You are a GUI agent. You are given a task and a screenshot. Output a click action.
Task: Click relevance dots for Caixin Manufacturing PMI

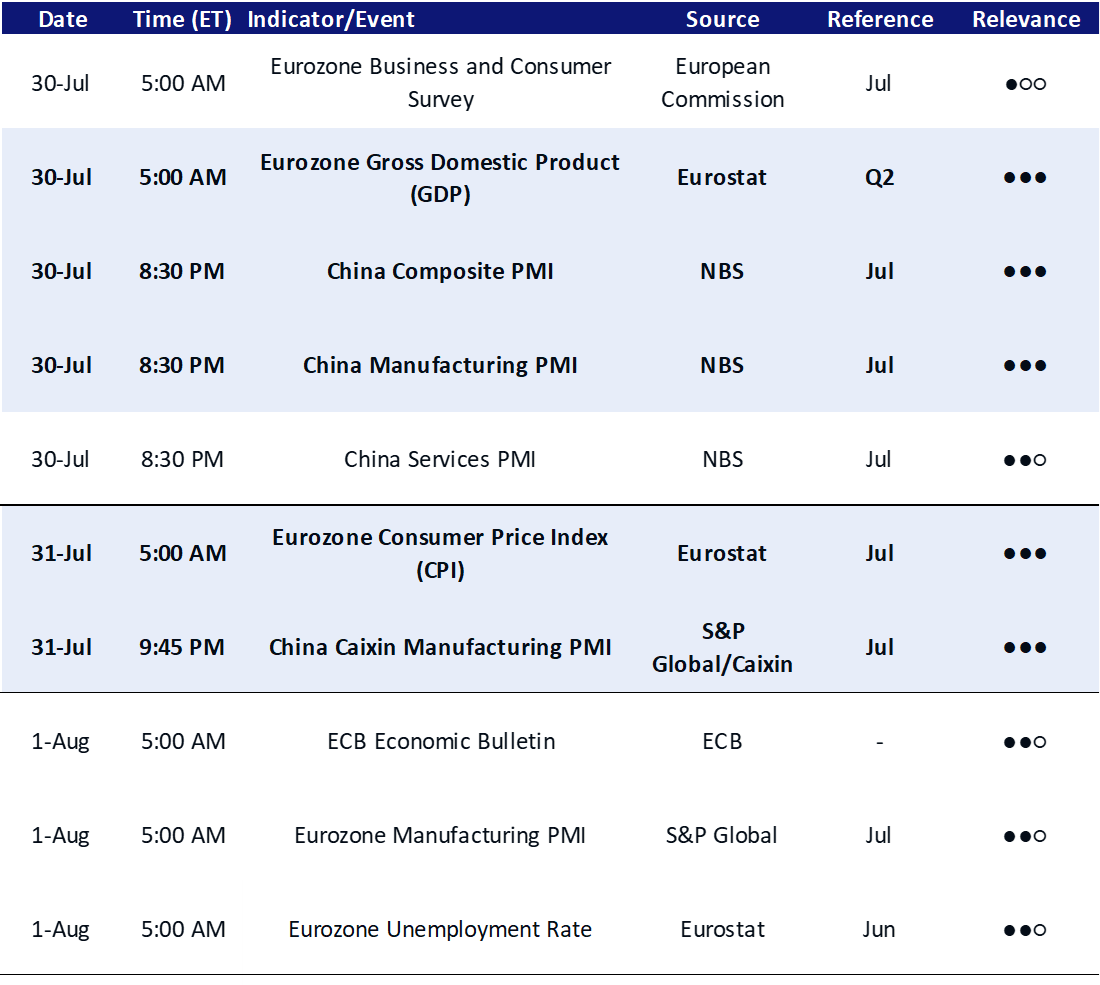coord(1026,648)
